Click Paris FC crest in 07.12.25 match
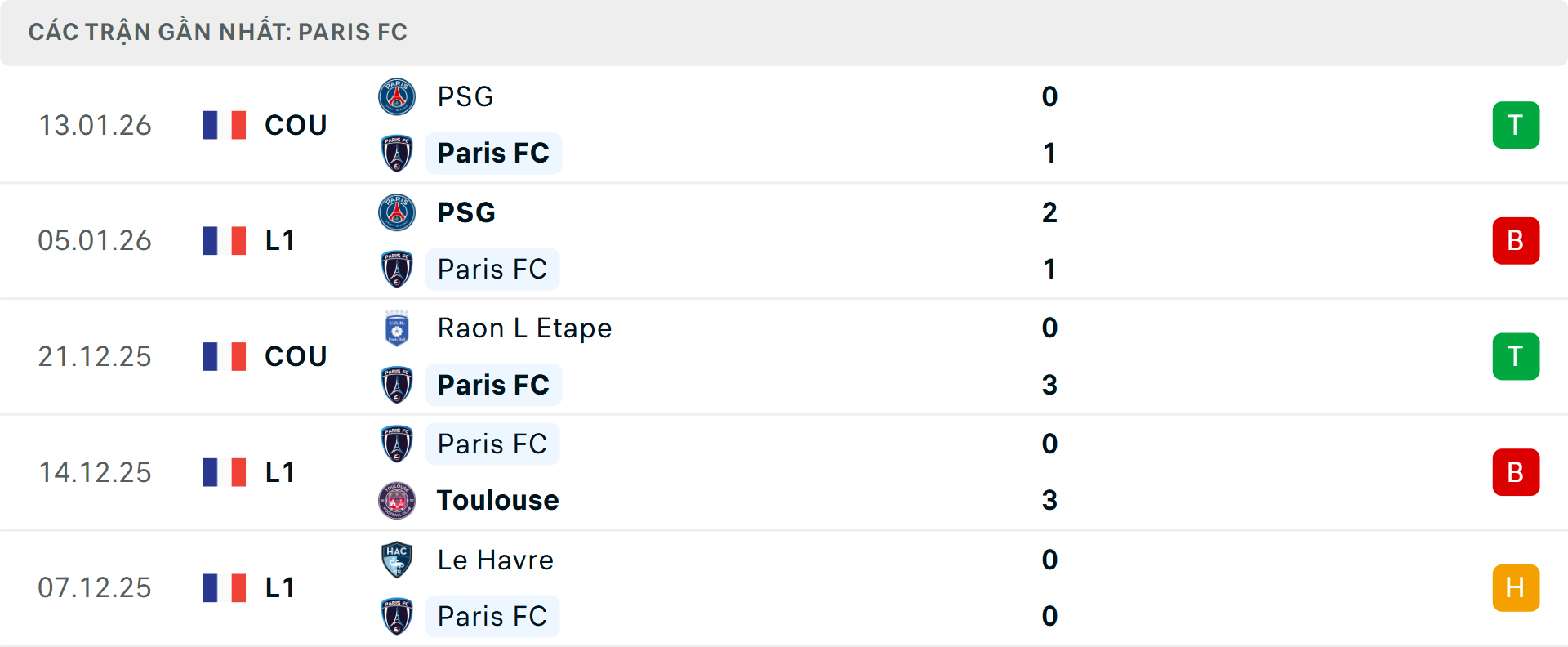The height and width of the screenshot is (647, 1568). point(397,616)
